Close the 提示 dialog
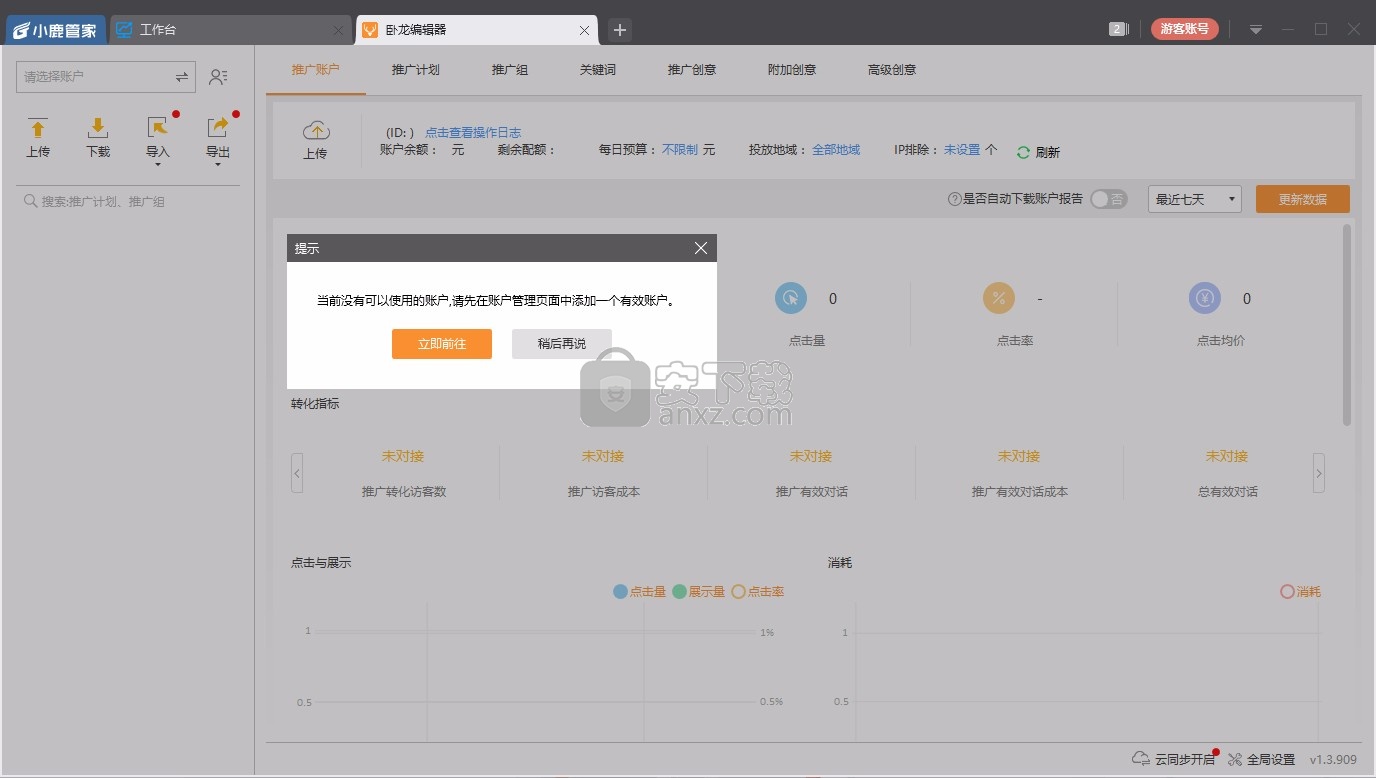The width and height of the screenshot is (1376, 778). pyautogui.click(x=701, y=248)
